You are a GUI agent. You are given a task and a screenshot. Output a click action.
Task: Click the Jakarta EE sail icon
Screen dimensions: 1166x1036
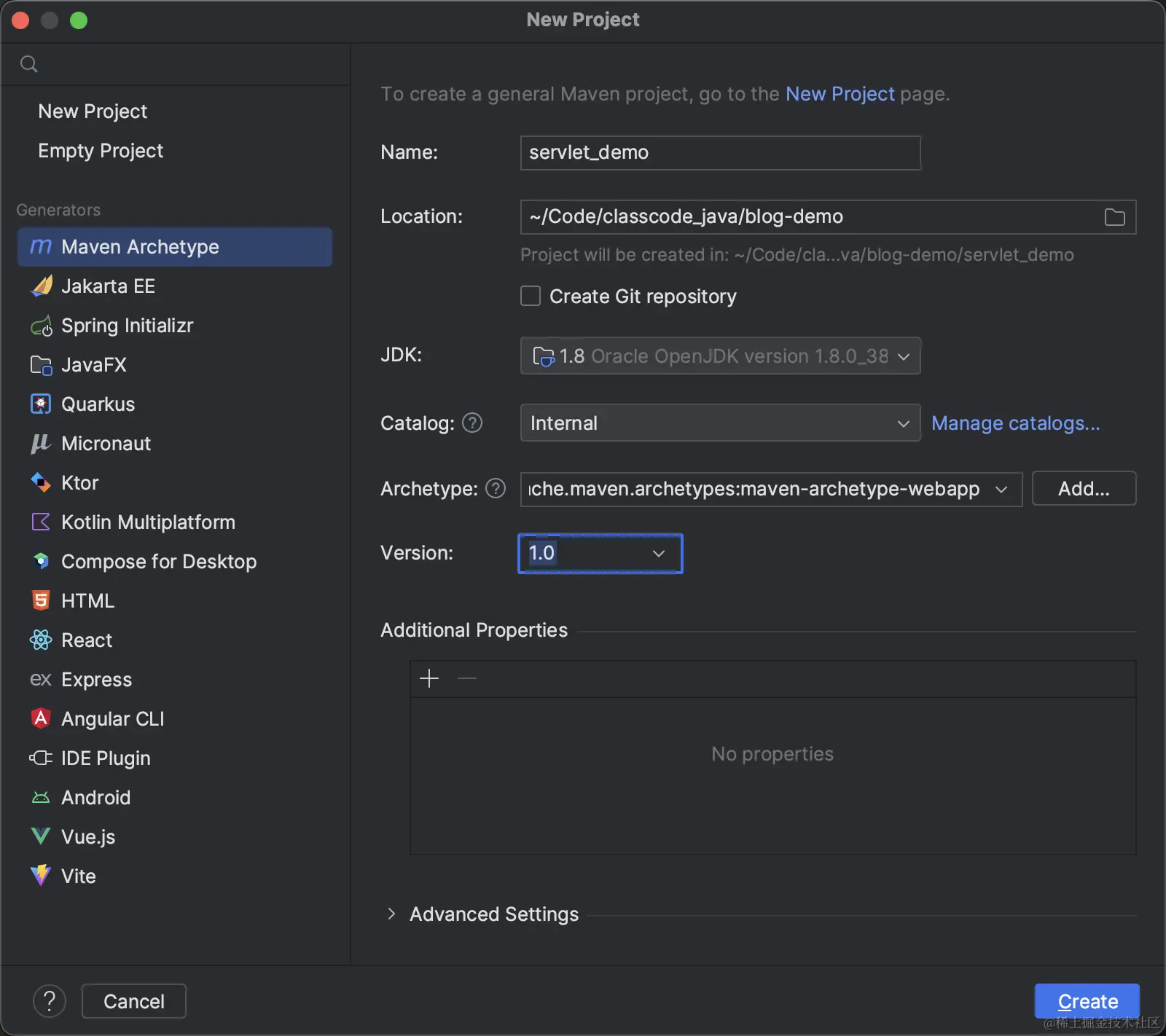pyautogui.click(x=42, y=286)
